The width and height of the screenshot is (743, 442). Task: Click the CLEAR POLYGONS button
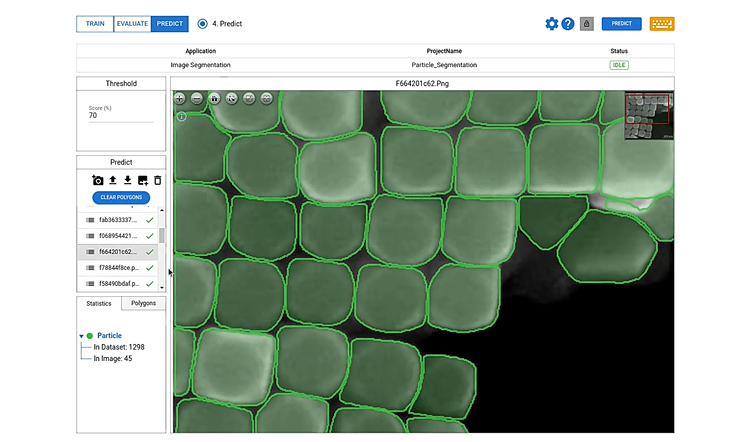(x=121, y=197)
